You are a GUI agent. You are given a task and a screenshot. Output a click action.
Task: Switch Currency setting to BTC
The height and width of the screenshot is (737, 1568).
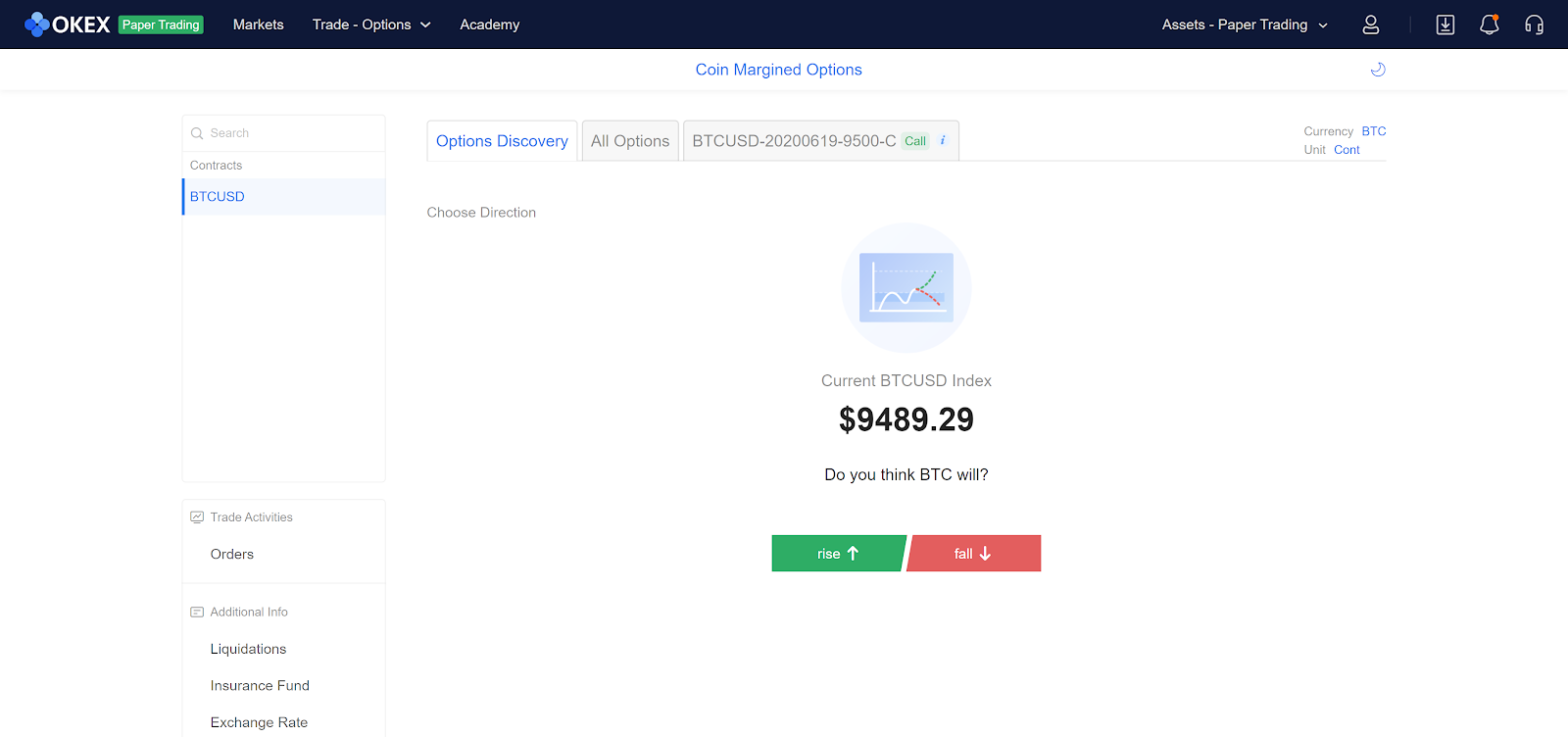tap(1373, 131)
